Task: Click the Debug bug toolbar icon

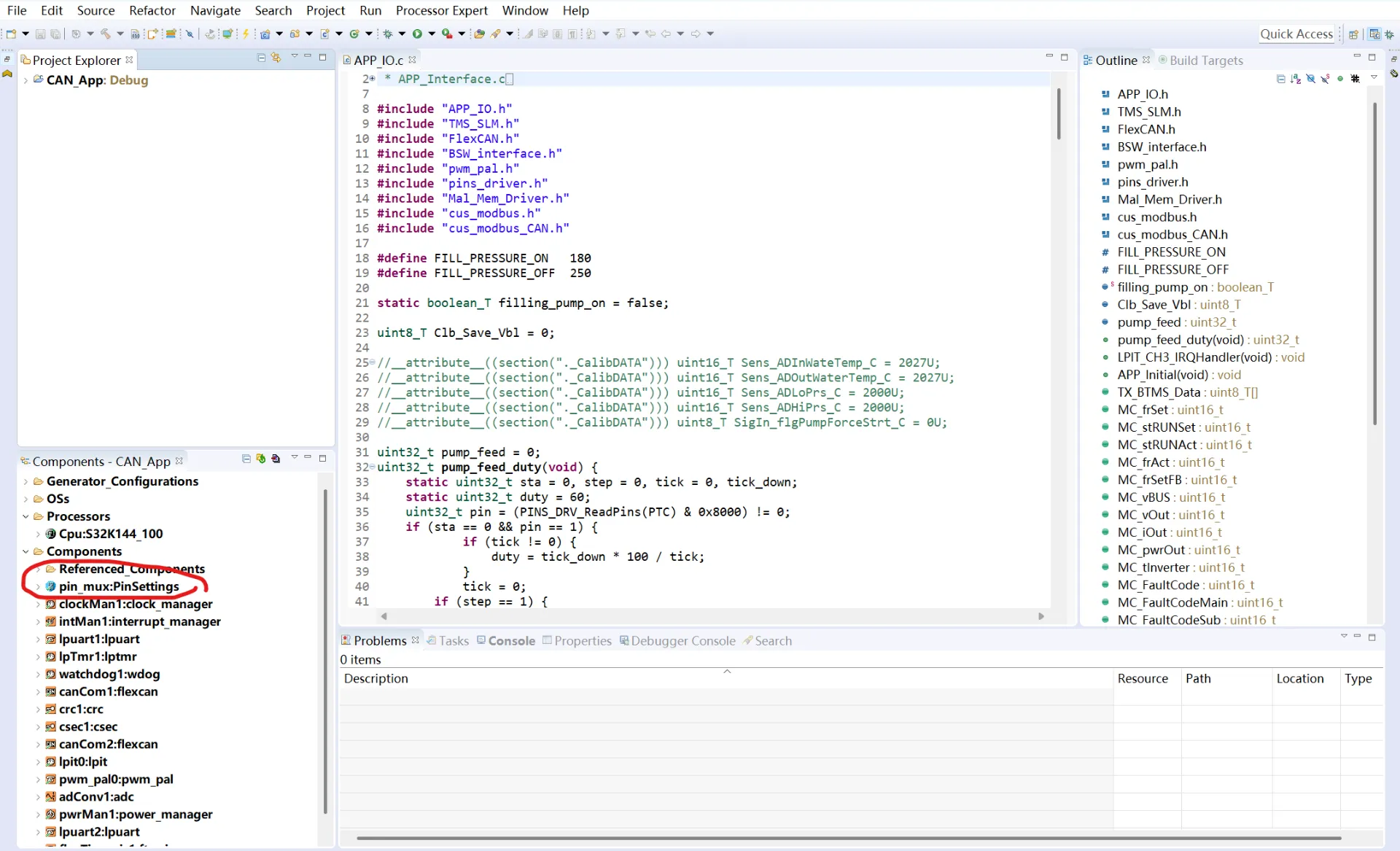Action: (x=388, y=34)
